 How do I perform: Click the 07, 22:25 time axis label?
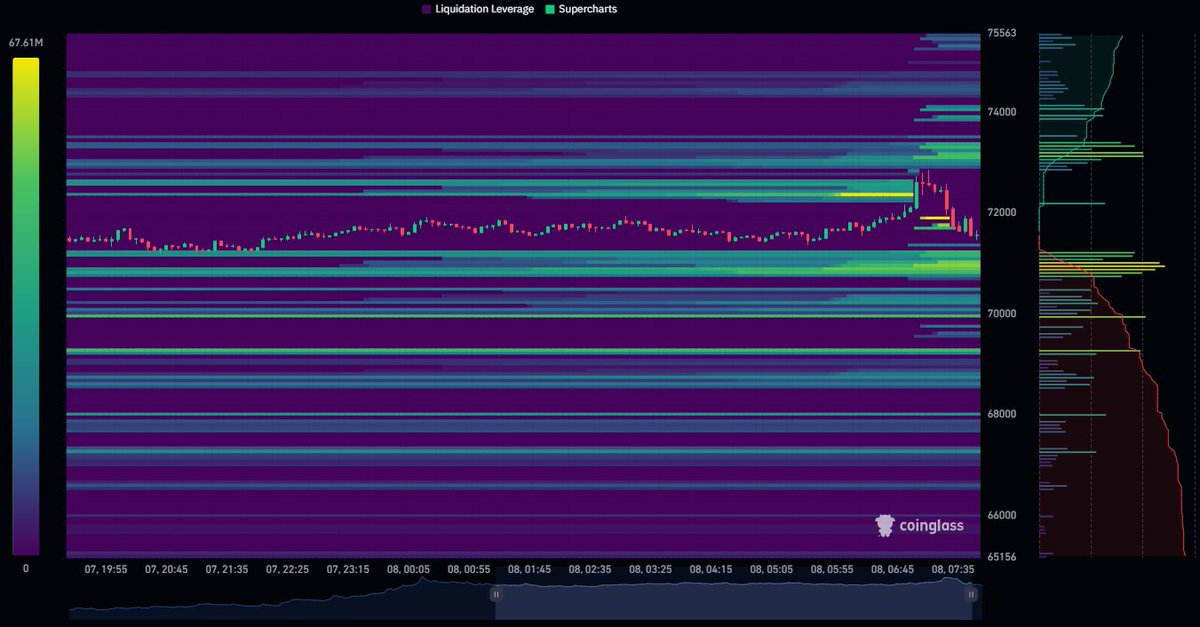click(x=287, y=569)
